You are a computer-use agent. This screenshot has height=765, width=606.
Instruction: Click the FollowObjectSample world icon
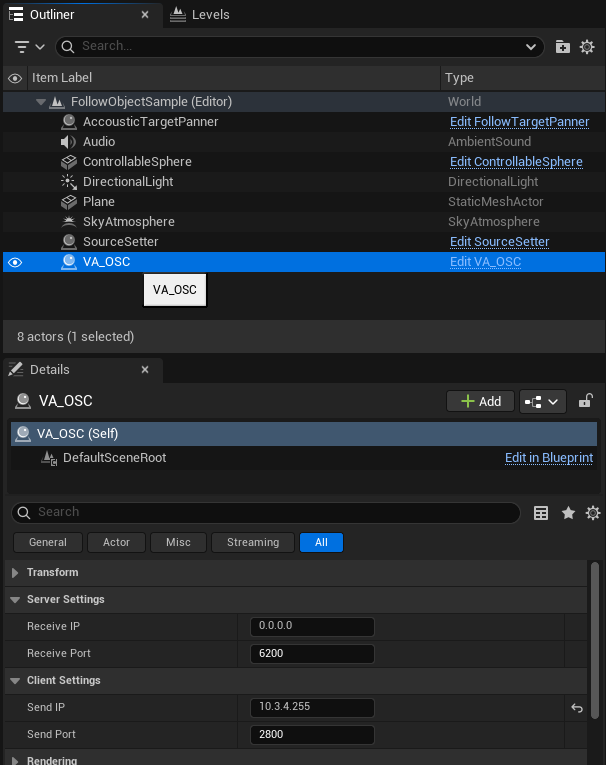57,102
